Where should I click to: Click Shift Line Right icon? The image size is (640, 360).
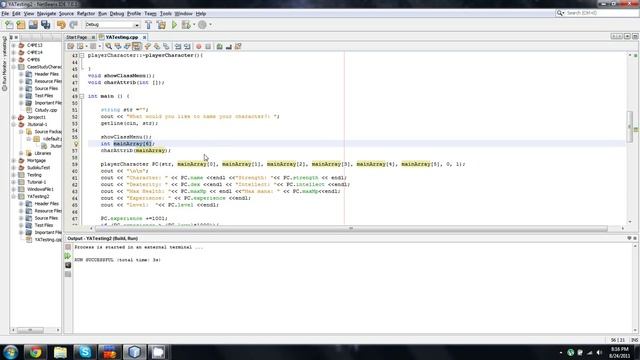pyautogui.click(x=187, y=47)
